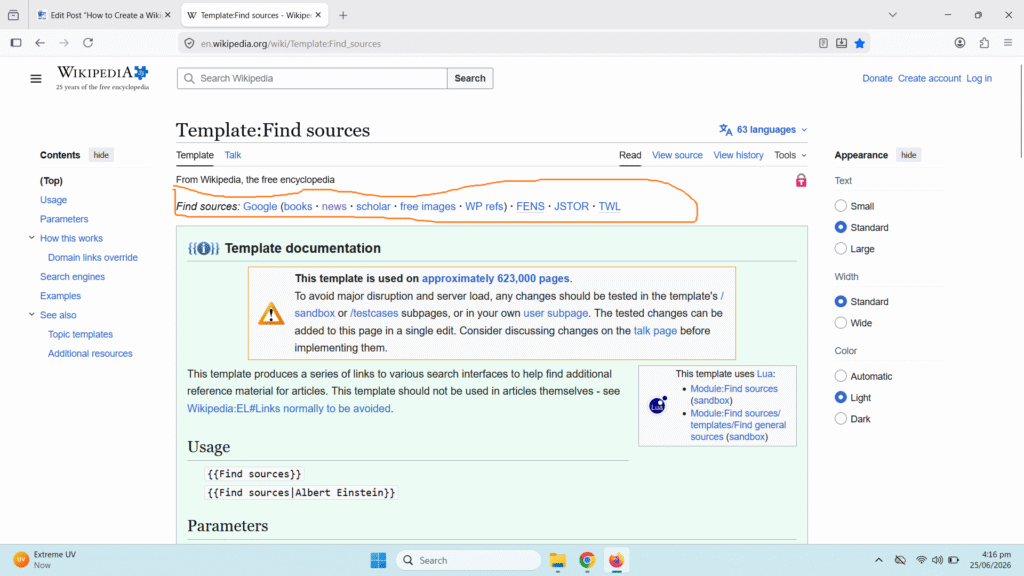Click the Search button
The height and width of the screenshot is (576, 1024).
pyautogui.click(x=470, y=78)
